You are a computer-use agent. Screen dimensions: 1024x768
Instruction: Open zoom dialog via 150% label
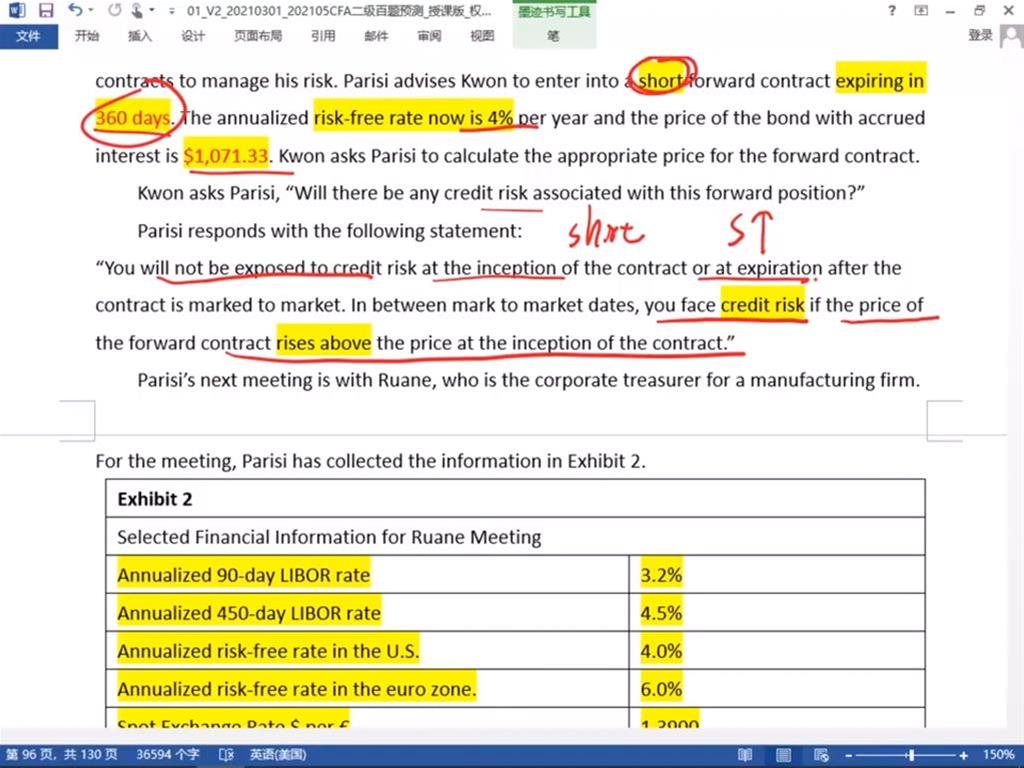(999, 755)
